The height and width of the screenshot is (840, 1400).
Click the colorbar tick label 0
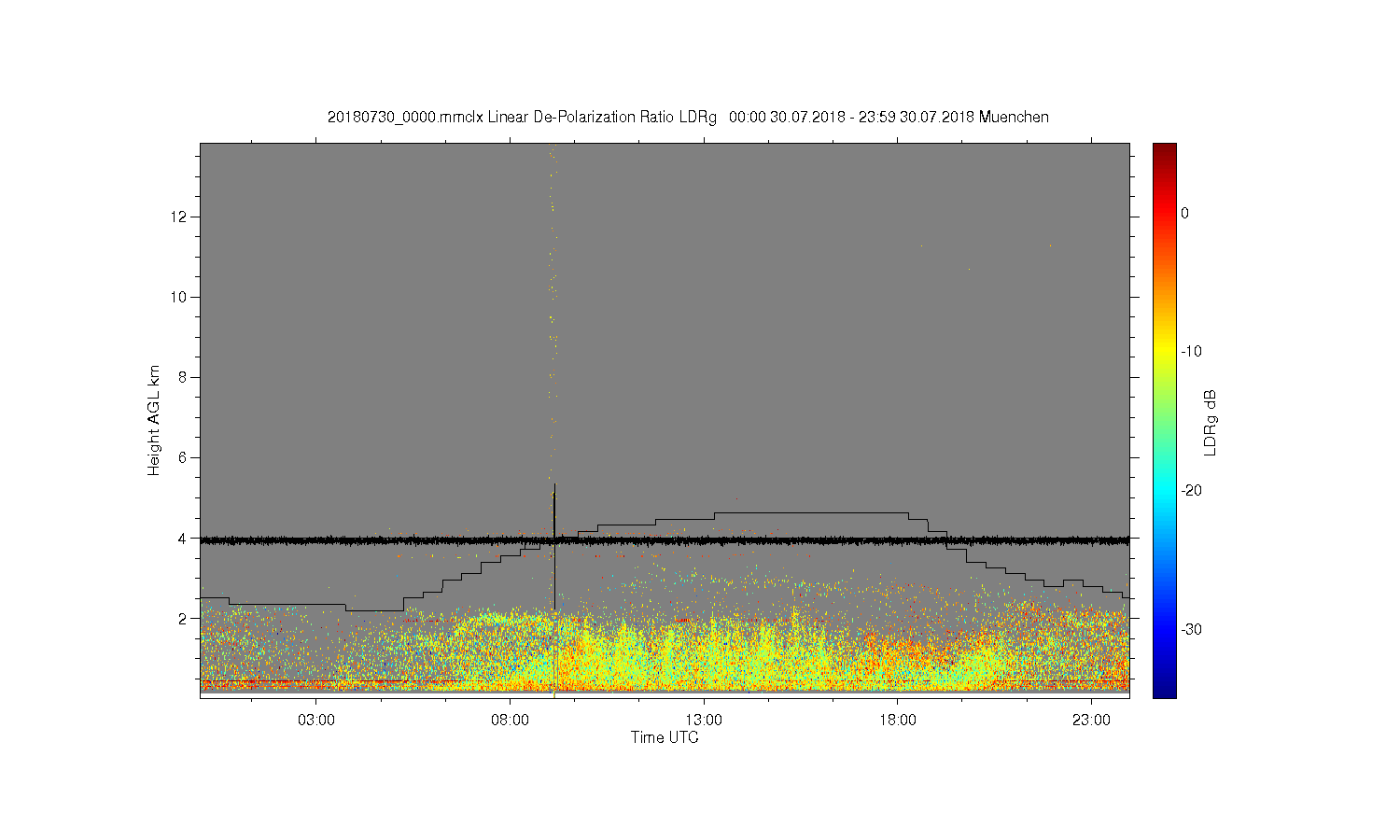click(x=1185, y=213)
